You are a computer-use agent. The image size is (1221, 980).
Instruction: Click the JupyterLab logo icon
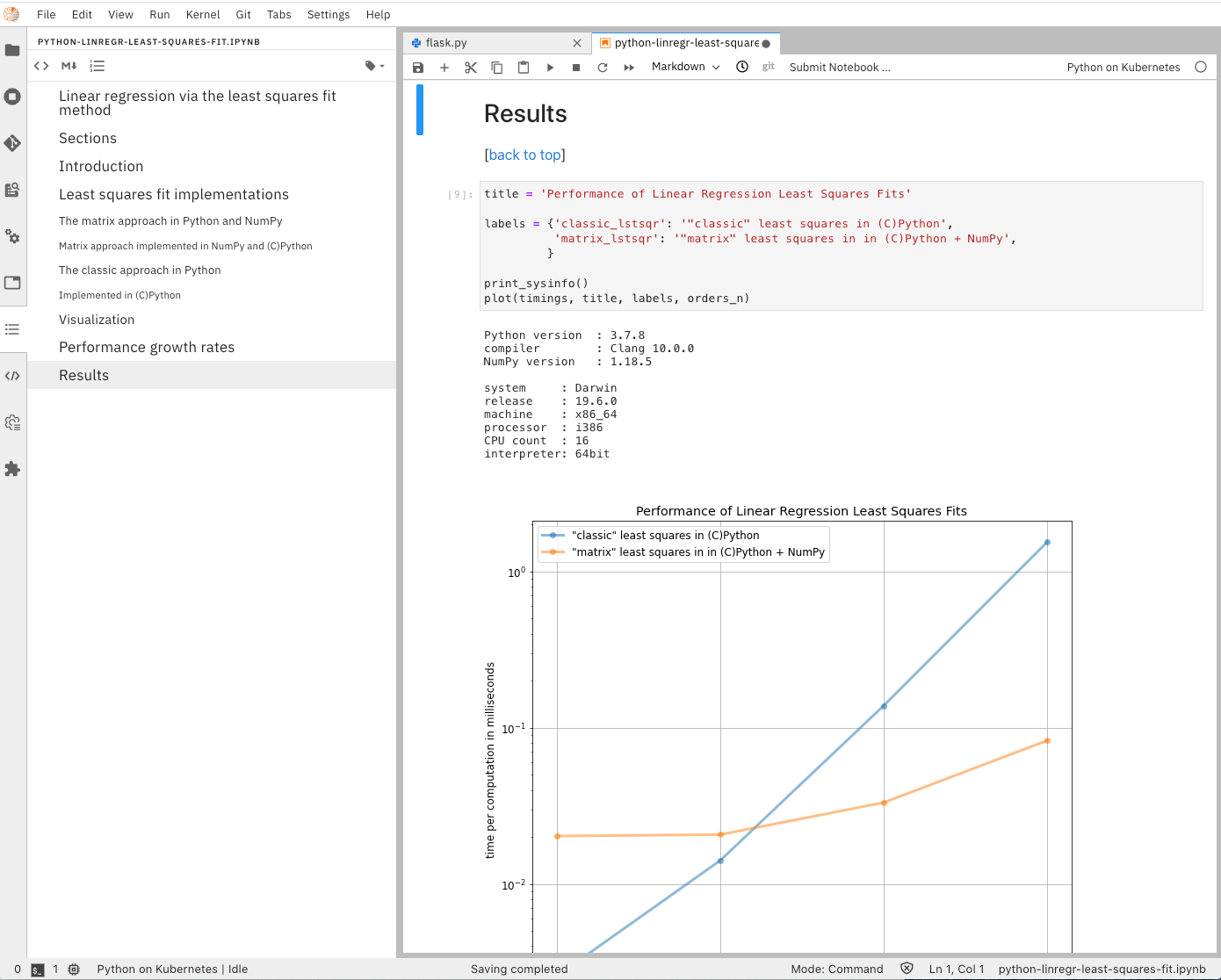pyautogui.click(x=11, y=14)
